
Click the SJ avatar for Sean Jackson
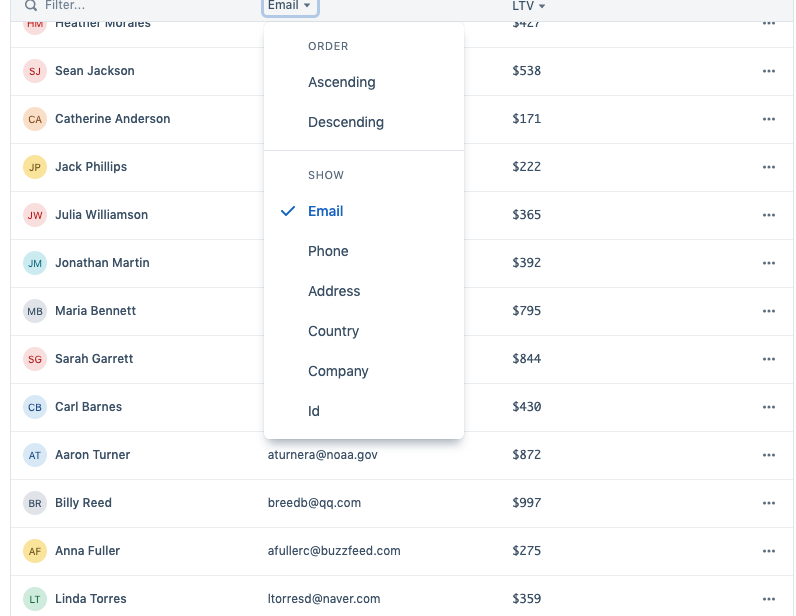pyautogui.click(x=35, y=71)
